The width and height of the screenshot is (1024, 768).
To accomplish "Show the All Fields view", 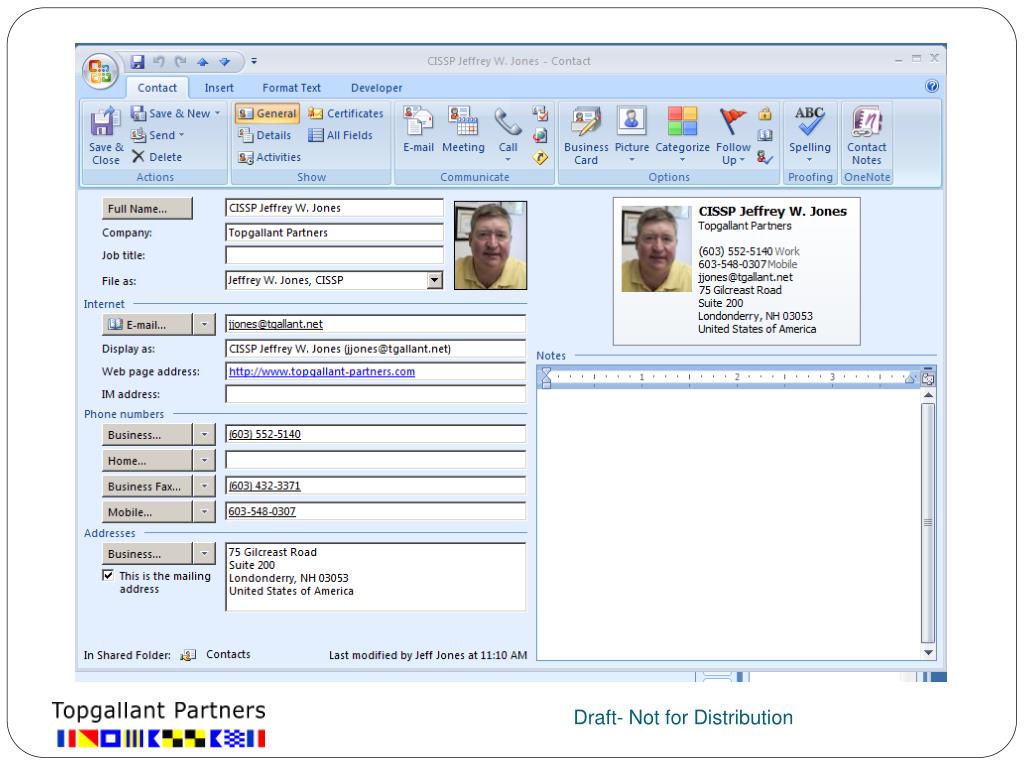I will coord(340,135).
